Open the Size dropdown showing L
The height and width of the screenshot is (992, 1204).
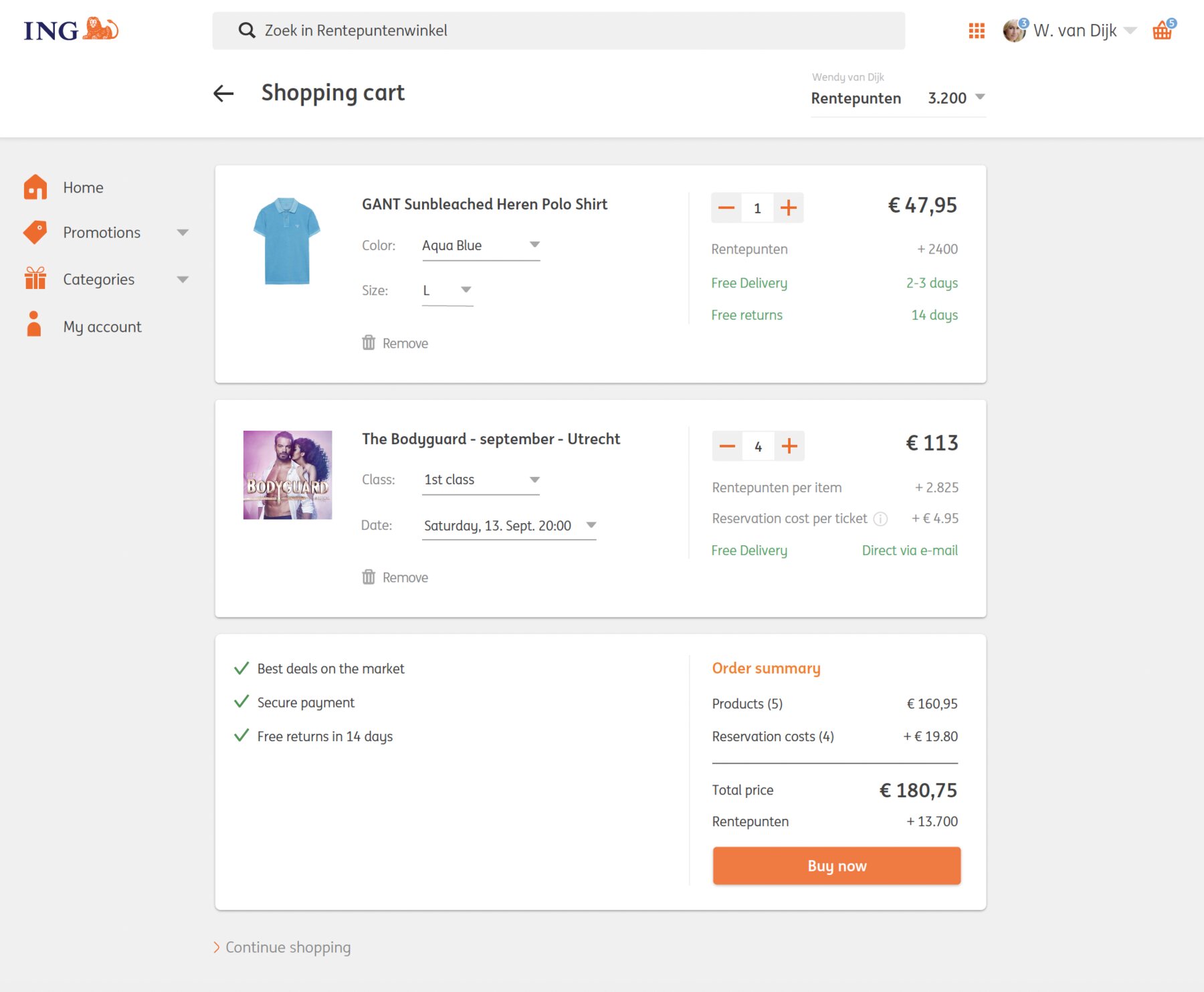(447, 291)
